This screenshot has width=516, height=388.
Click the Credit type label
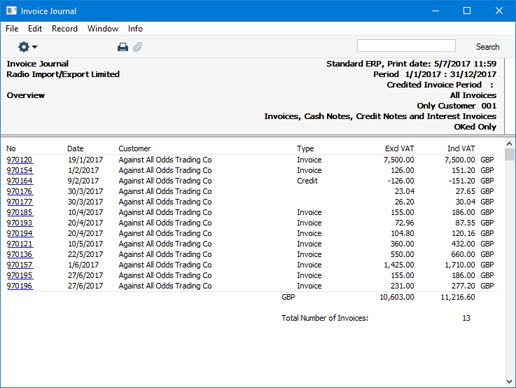pyautogui.click(x=307, y=181)
